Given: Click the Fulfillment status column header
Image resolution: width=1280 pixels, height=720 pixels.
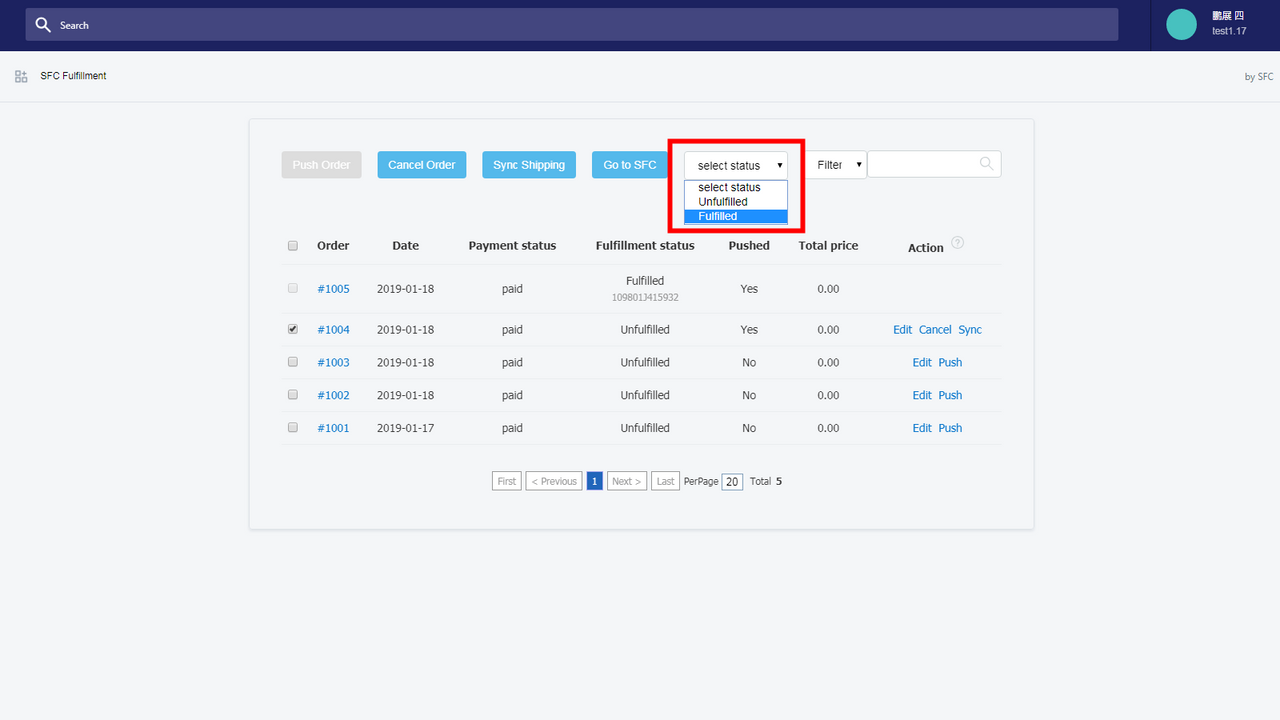Looking at the screenshot, I should 645,246.
